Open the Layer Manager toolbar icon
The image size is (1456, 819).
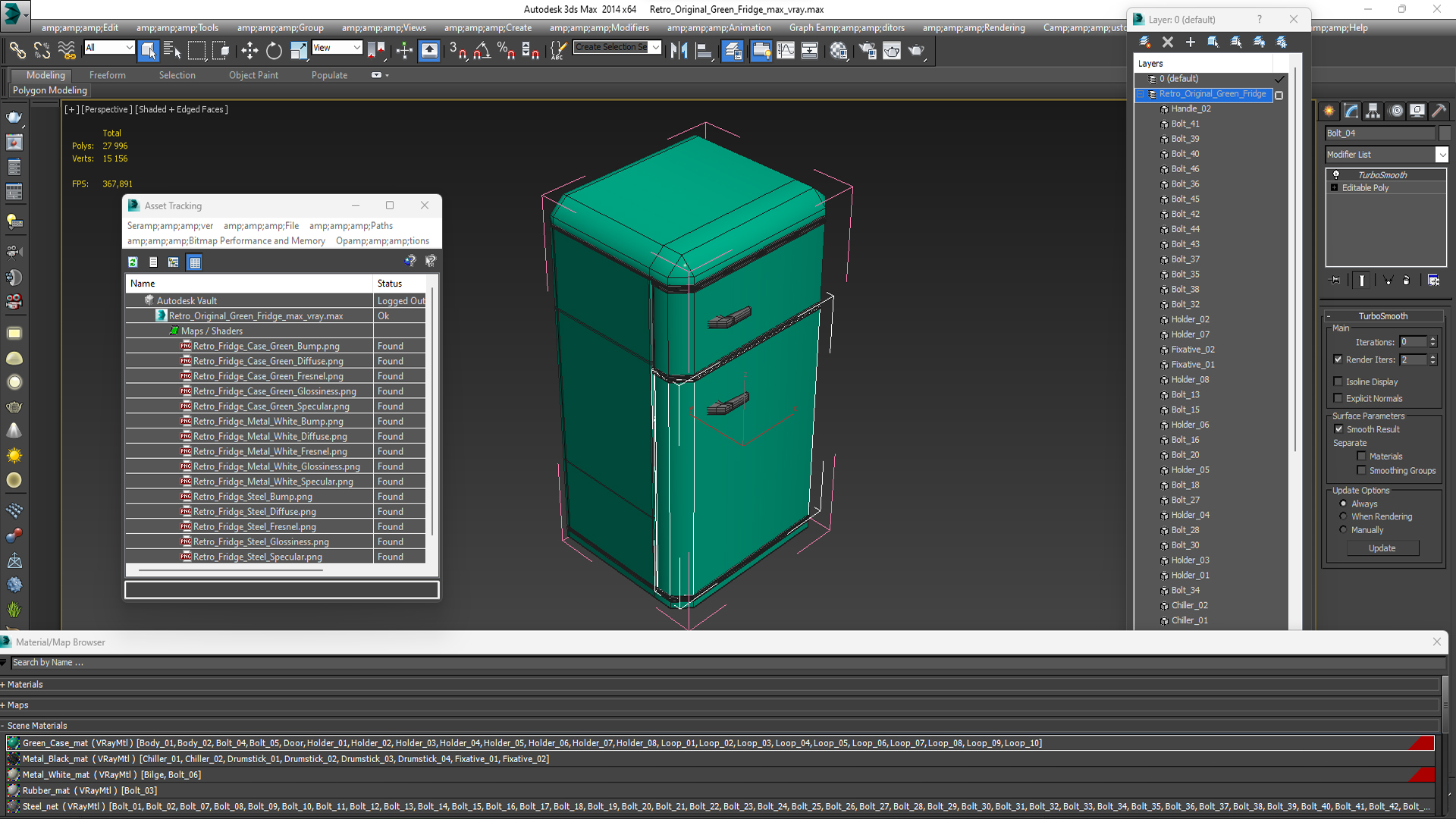click(x=733, y=51)
